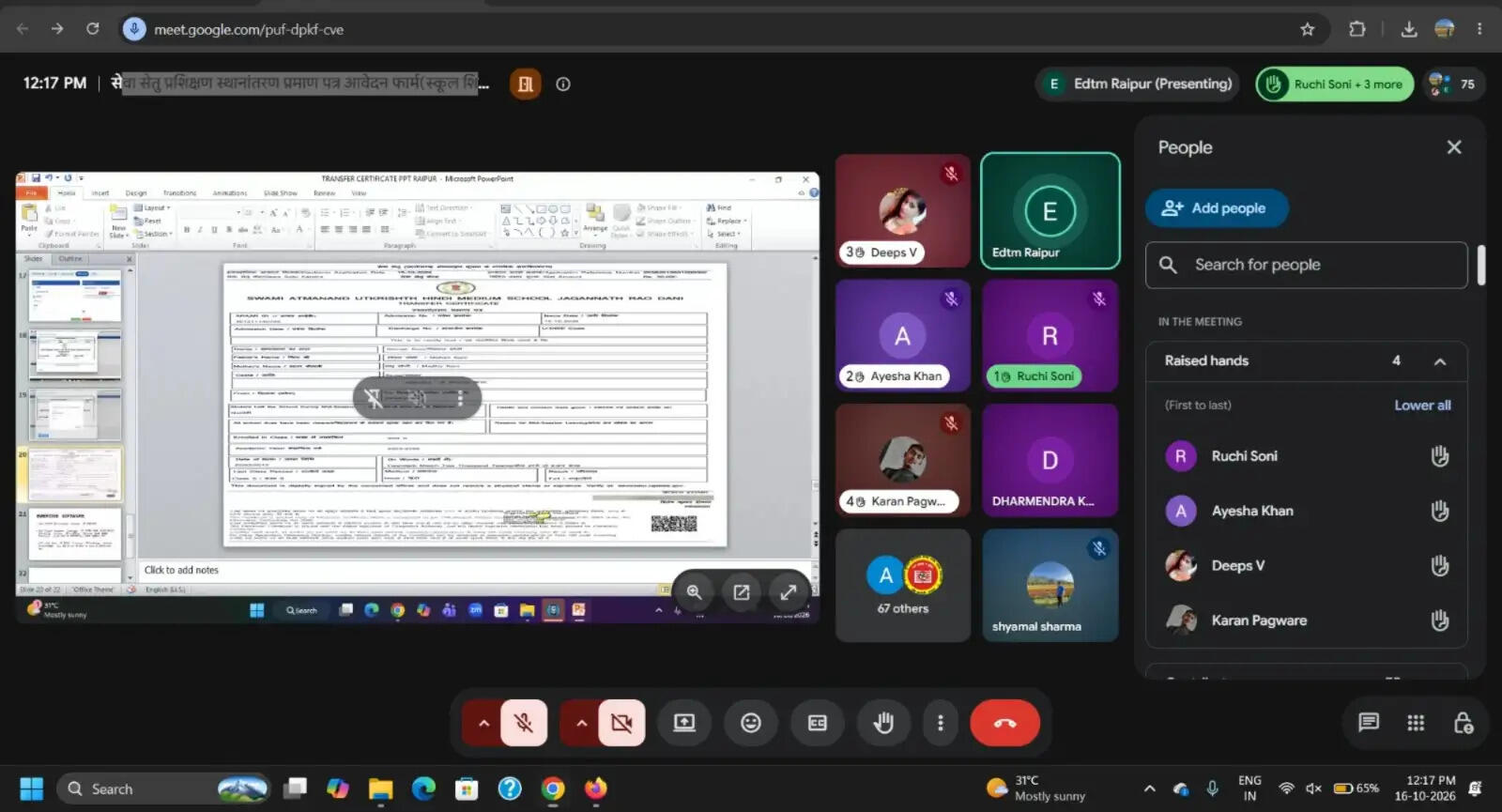Zoom into the presentation with magnifier icon

[x=694, y=592]
